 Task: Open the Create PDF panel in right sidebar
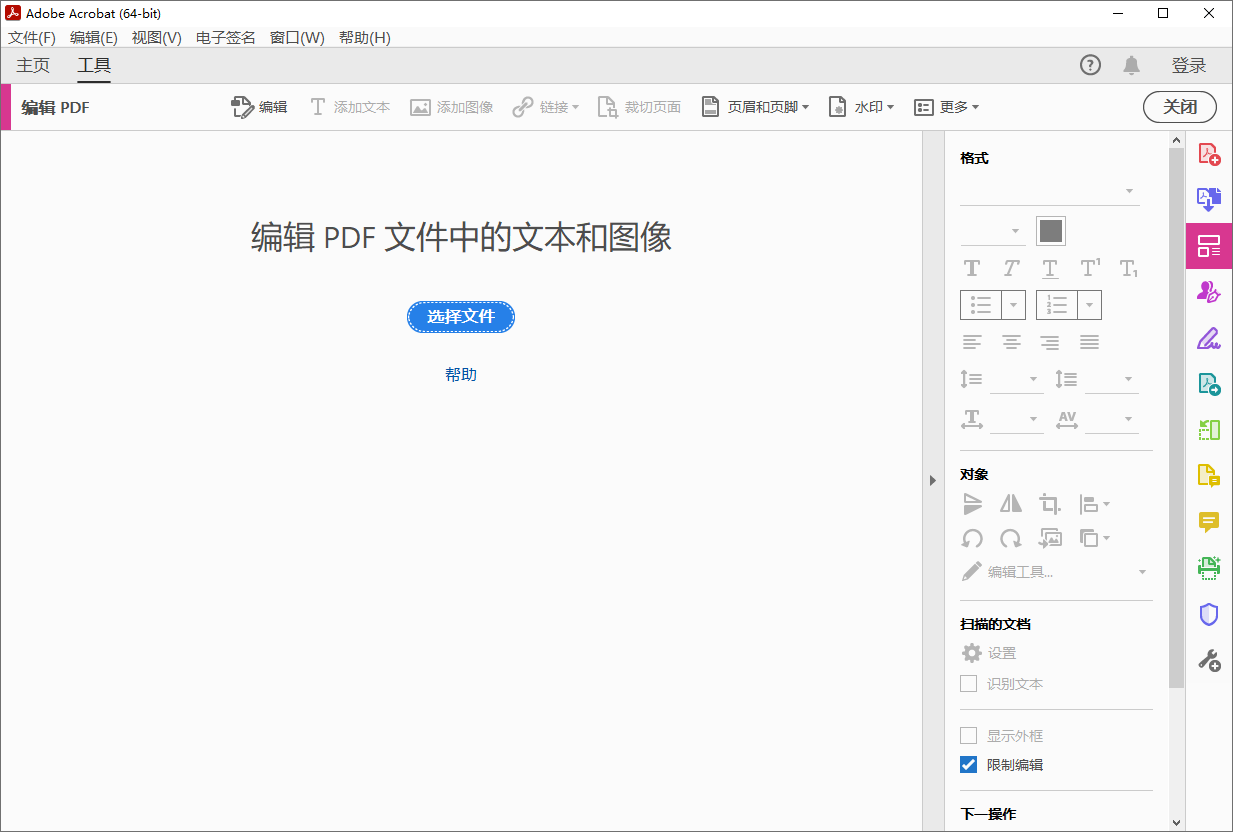pyautogui.click(x=1209, y=153)
